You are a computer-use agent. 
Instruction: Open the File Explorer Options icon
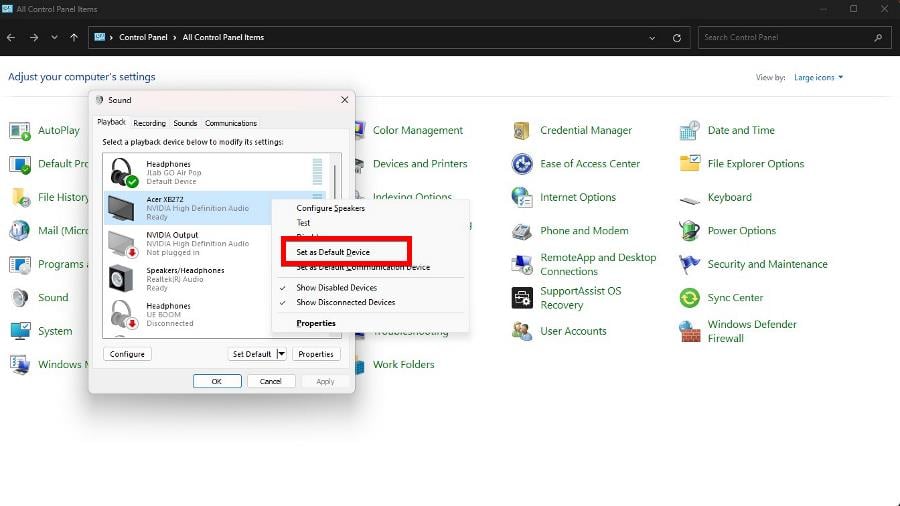[x=689, y=164]
